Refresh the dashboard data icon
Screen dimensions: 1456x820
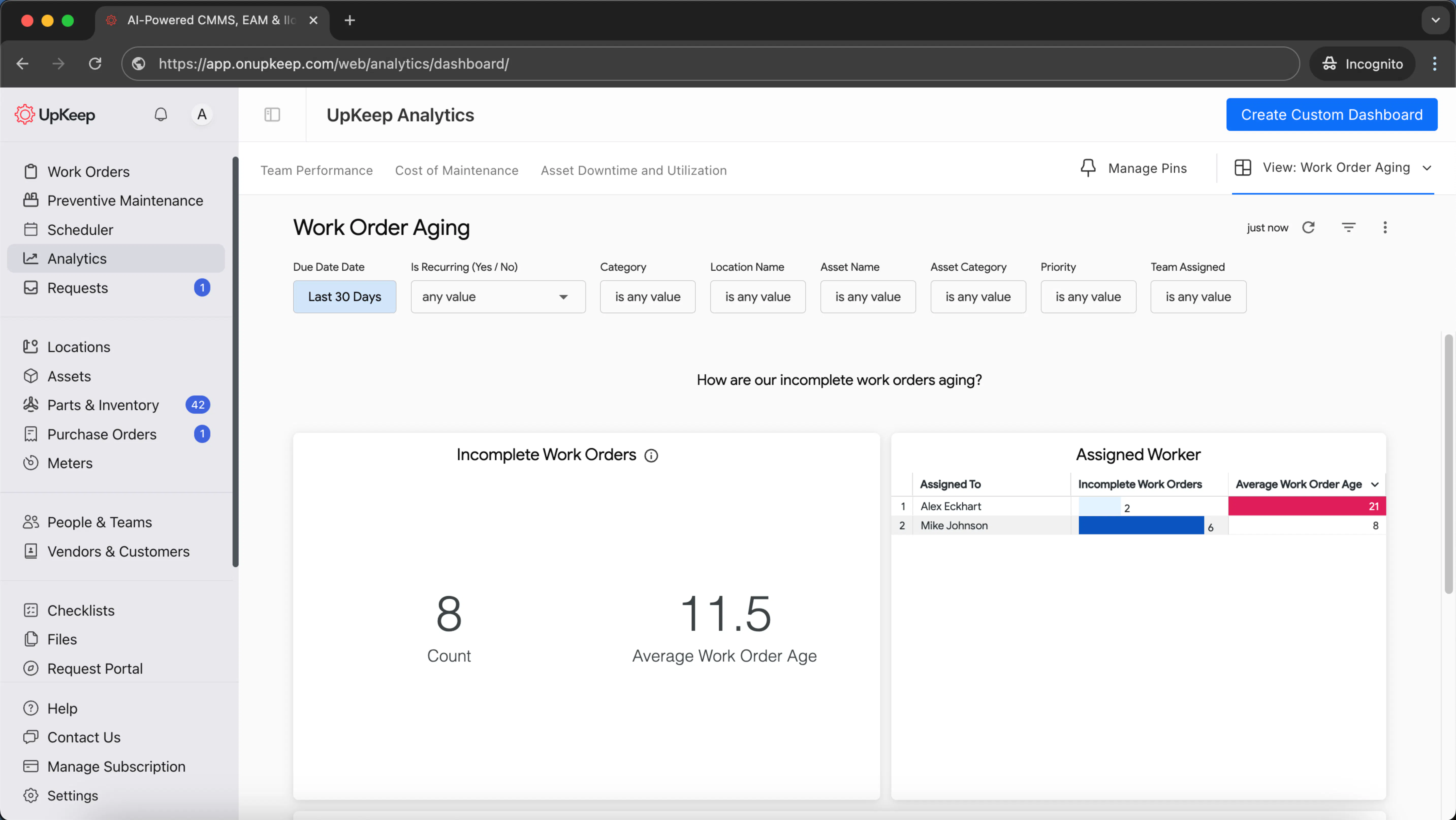[1308, 227]
